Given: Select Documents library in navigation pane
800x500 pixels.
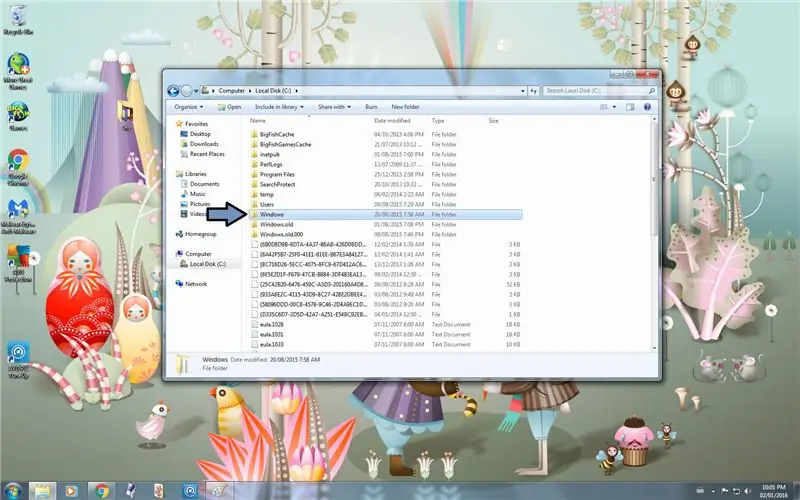Looking at the screenshot, I should tap(200, 184).
